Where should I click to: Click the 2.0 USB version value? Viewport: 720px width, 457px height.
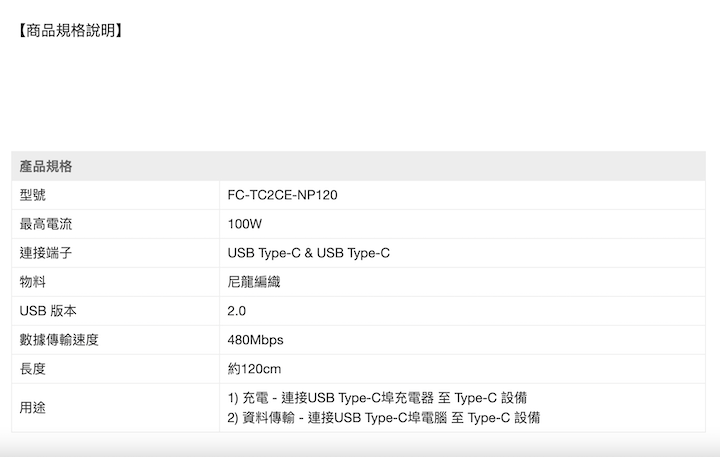click(x=237, y=311)
